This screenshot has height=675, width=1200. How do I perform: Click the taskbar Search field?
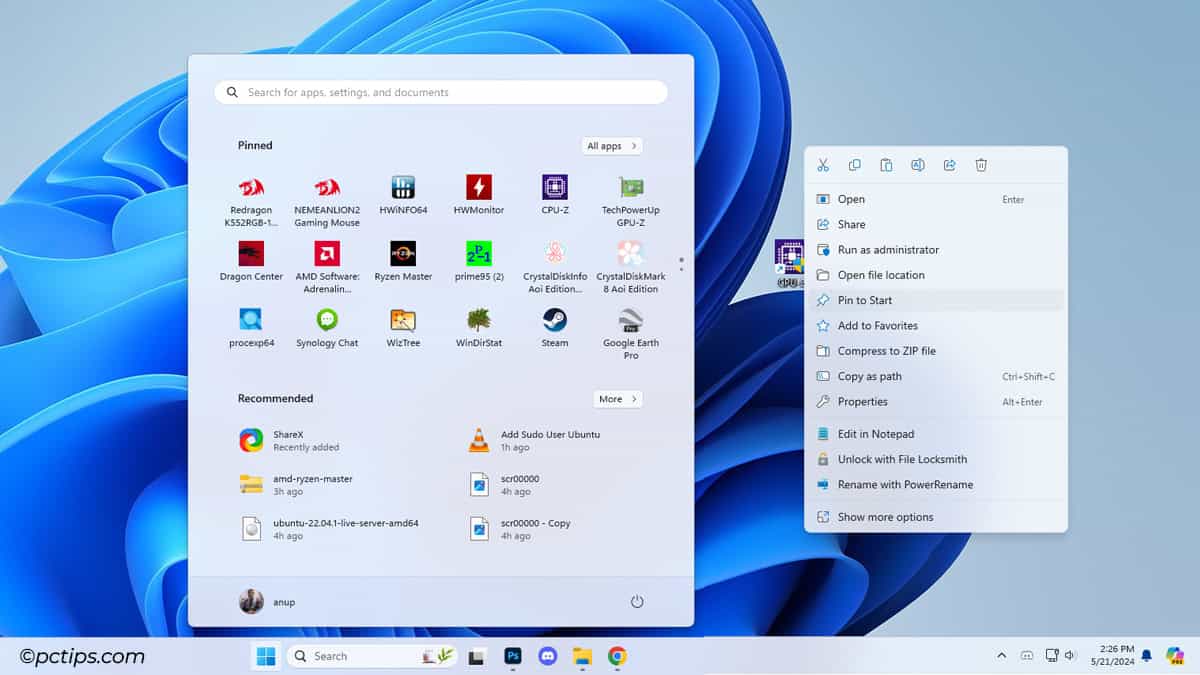coord(372,656)
